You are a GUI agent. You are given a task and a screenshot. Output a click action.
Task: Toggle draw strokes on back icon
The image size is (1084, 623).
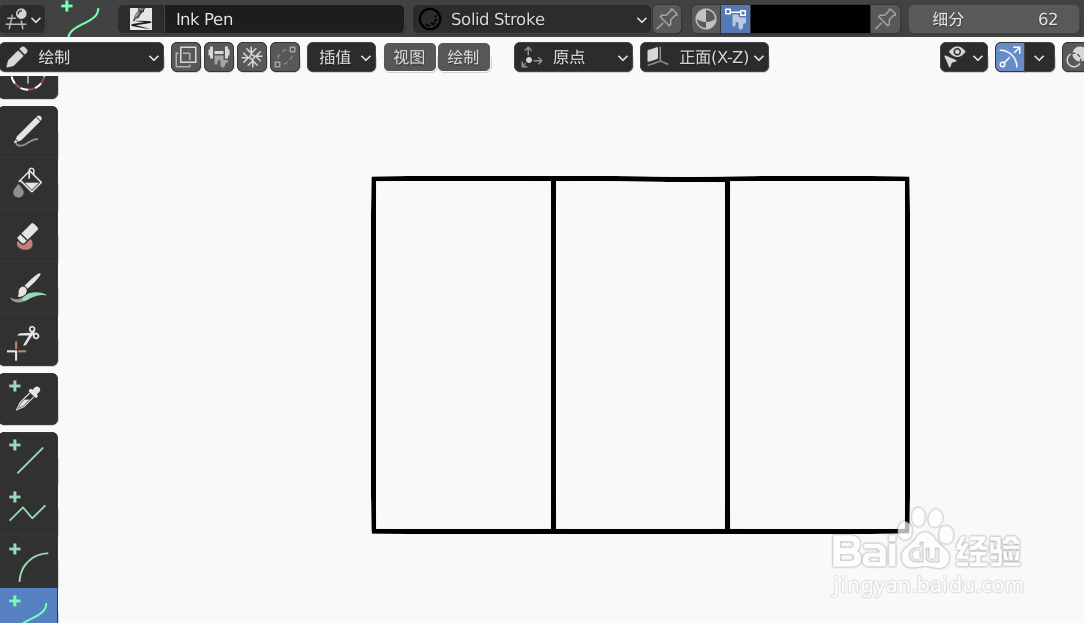pyautogui.click(x=186, y=57)
